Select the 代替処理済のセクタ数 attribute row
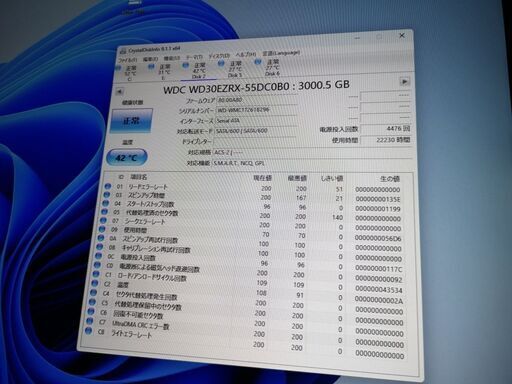Viewport: 512px width, 384px height. pyautogui.click(x=252, y=215)
